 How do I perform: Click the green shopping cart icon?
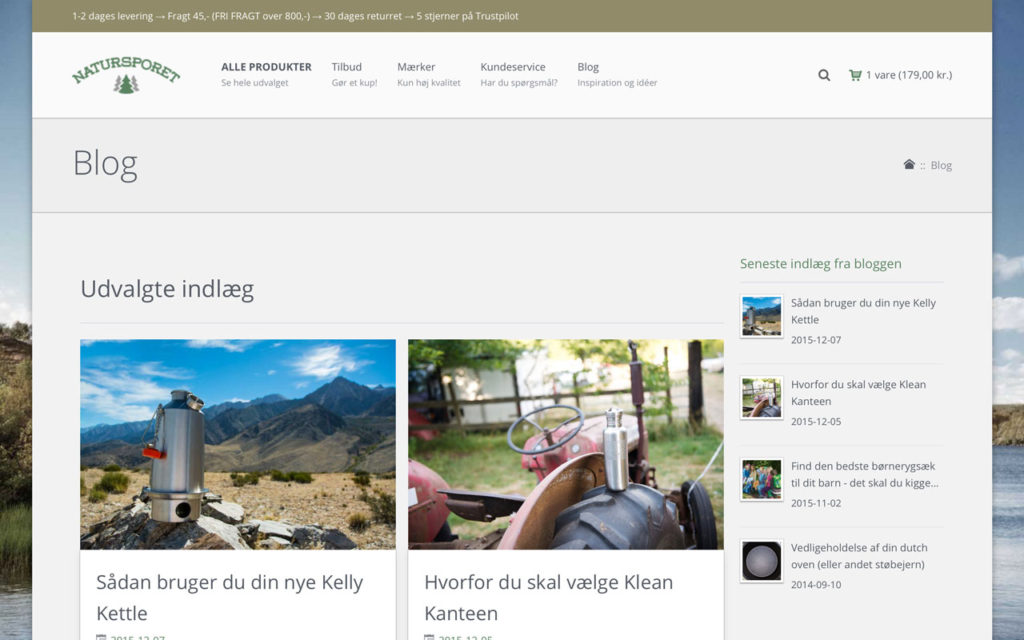(855, 75)
